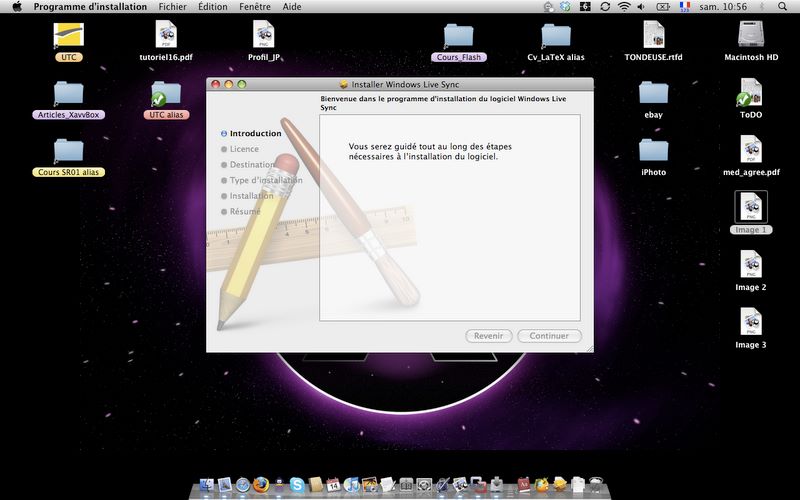Click the Continuer button in the installer
The image size is (800, 500).
[549, 336]
